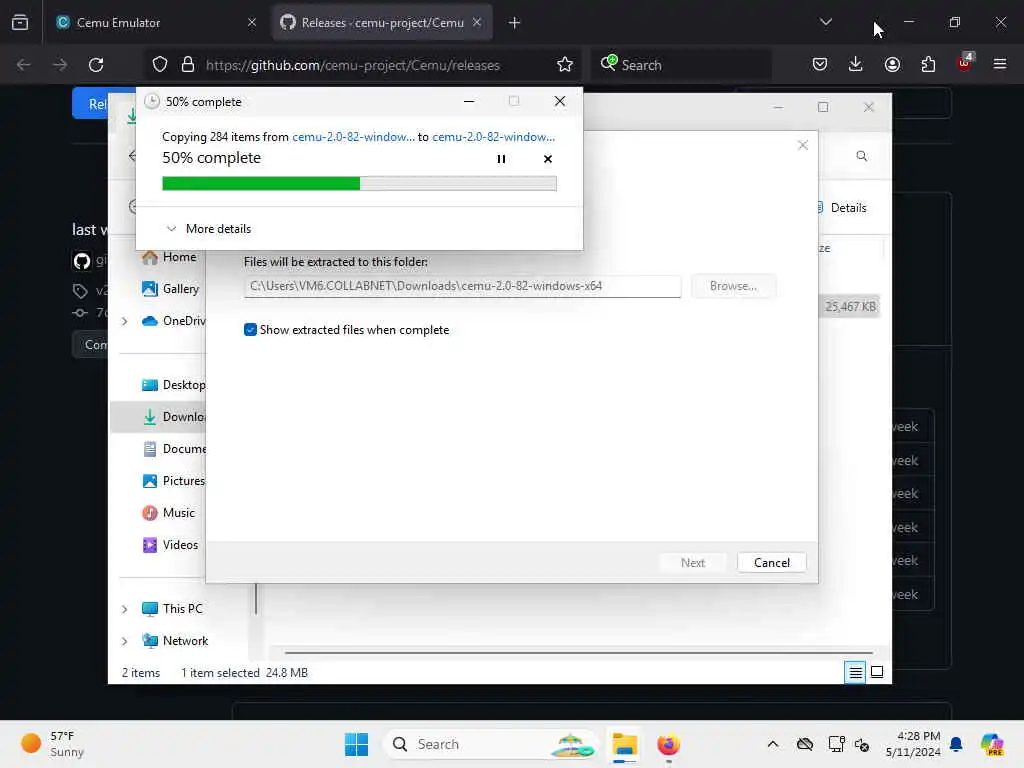
Task: Close the Cemu Emulator tab
Action: [x=252, y=23]
